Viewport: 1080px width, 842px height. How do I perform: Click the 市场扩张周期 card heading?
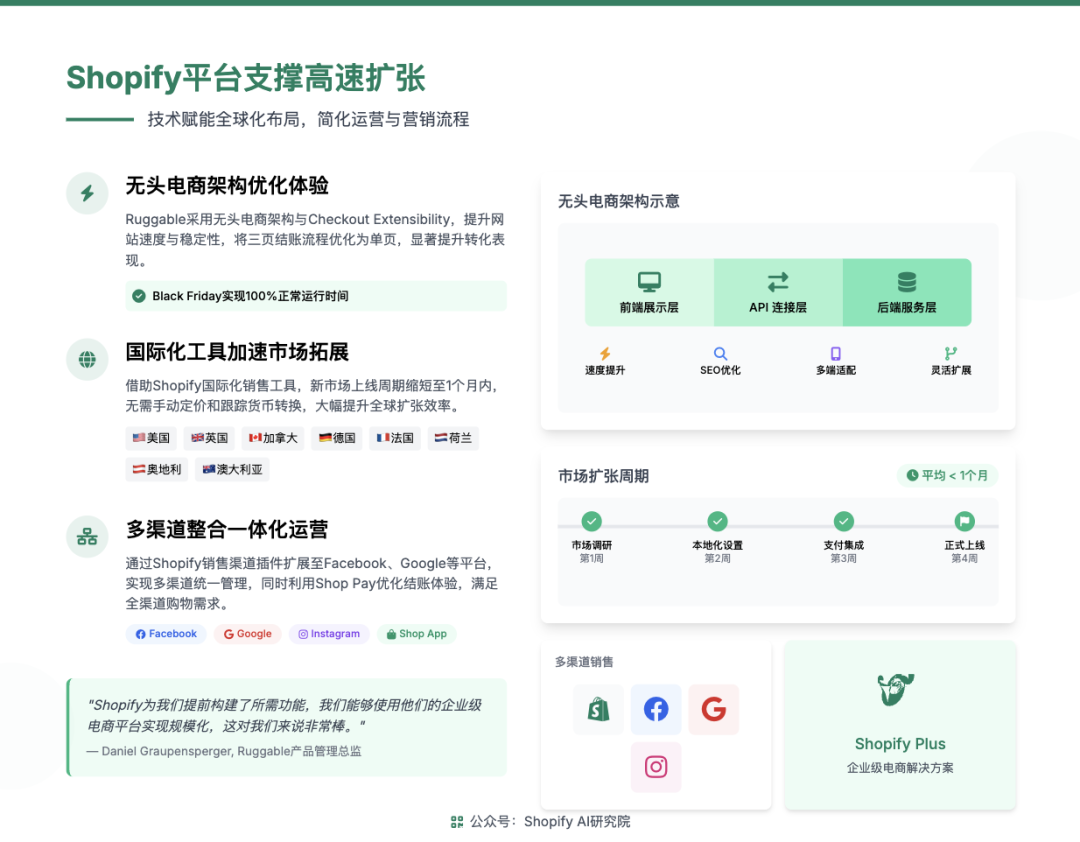pos(603,476)
